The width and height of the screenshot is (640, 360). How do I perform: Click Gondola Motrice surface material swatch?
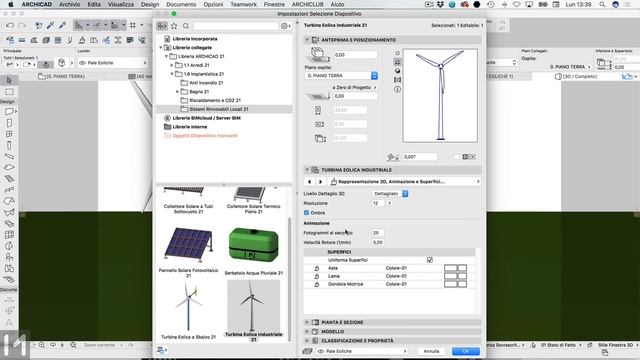click(x=456, y=284)
